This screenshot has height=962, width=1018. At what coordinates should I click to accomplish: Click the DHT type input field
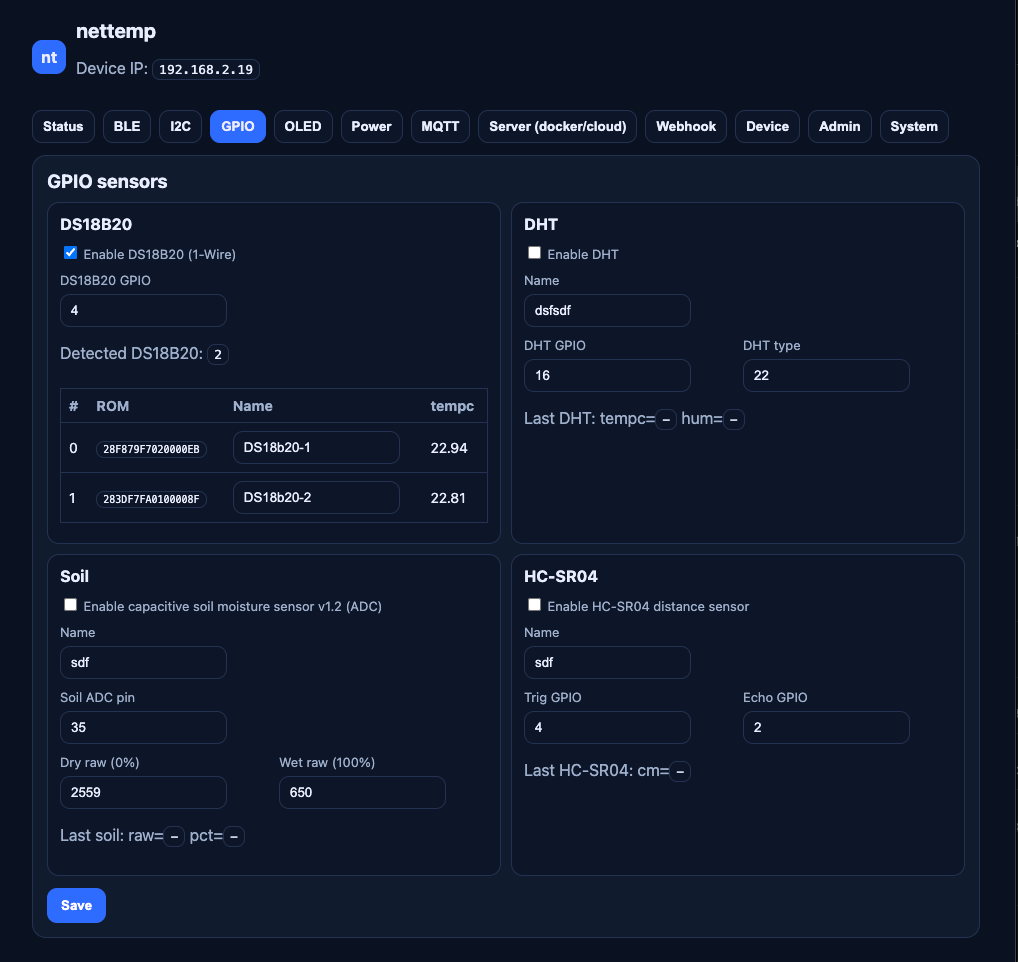(x=826, y=376)
